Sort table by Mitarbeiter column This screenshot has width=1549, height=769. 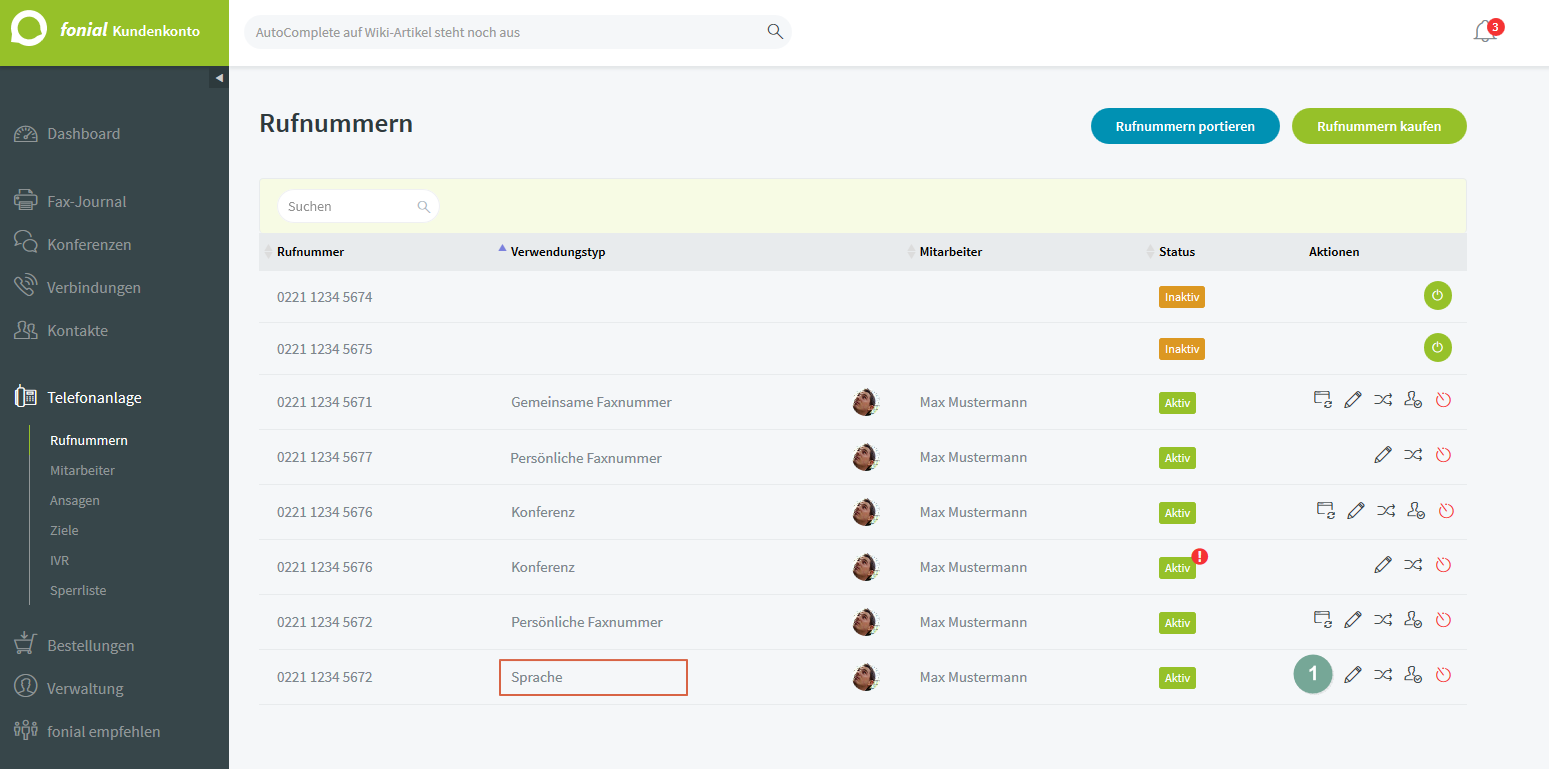click(950, 252)
